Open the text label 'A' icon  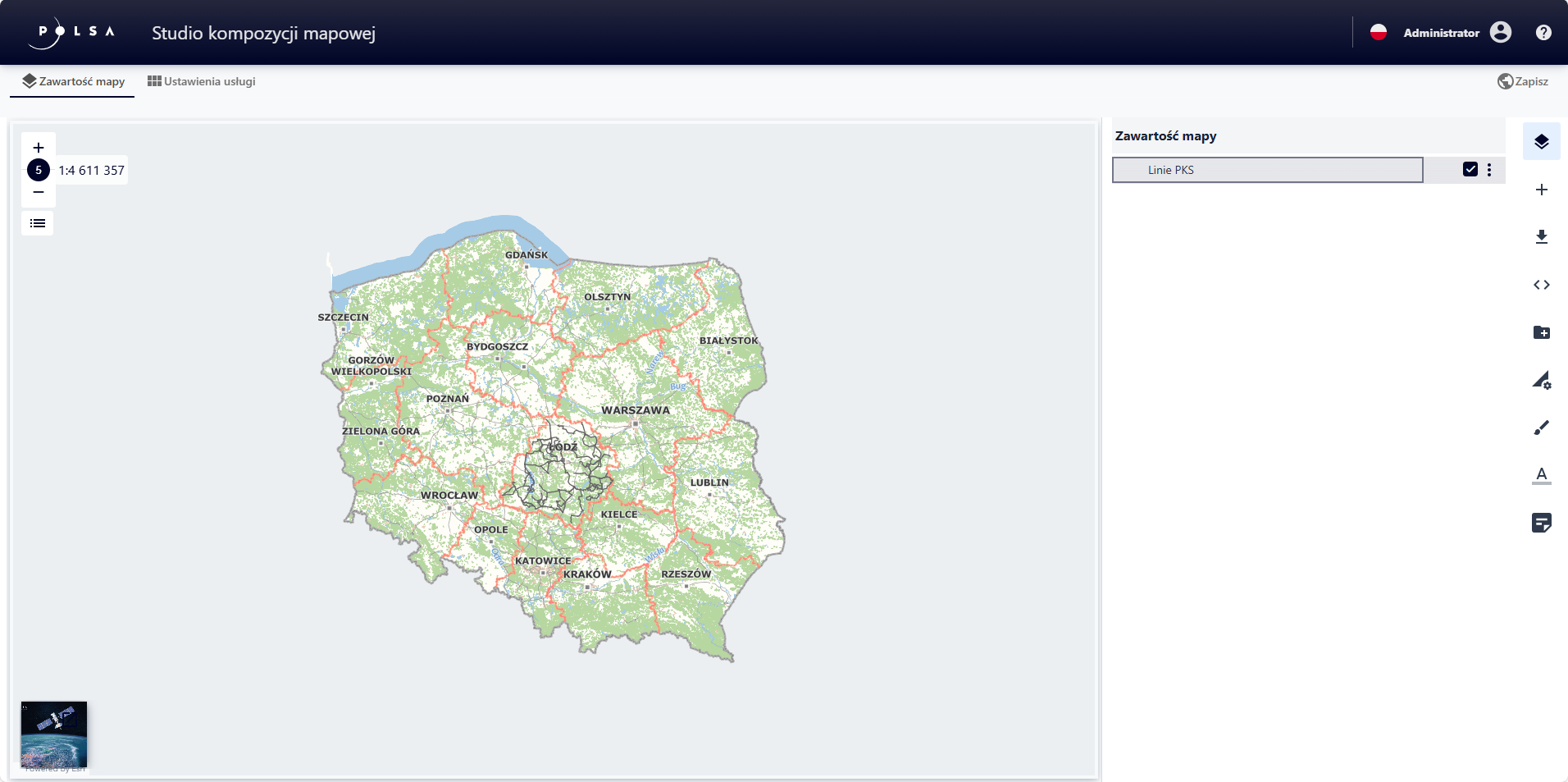[1541, 475]
